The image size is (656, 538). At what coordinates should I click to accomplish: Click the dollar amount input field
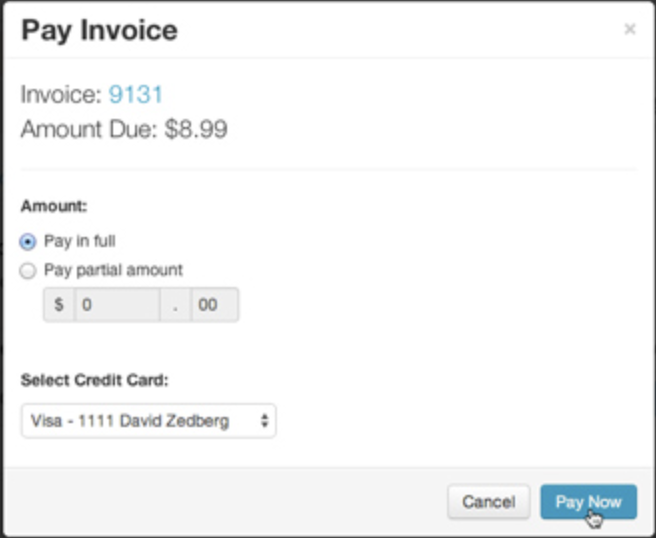click(116, 305)
